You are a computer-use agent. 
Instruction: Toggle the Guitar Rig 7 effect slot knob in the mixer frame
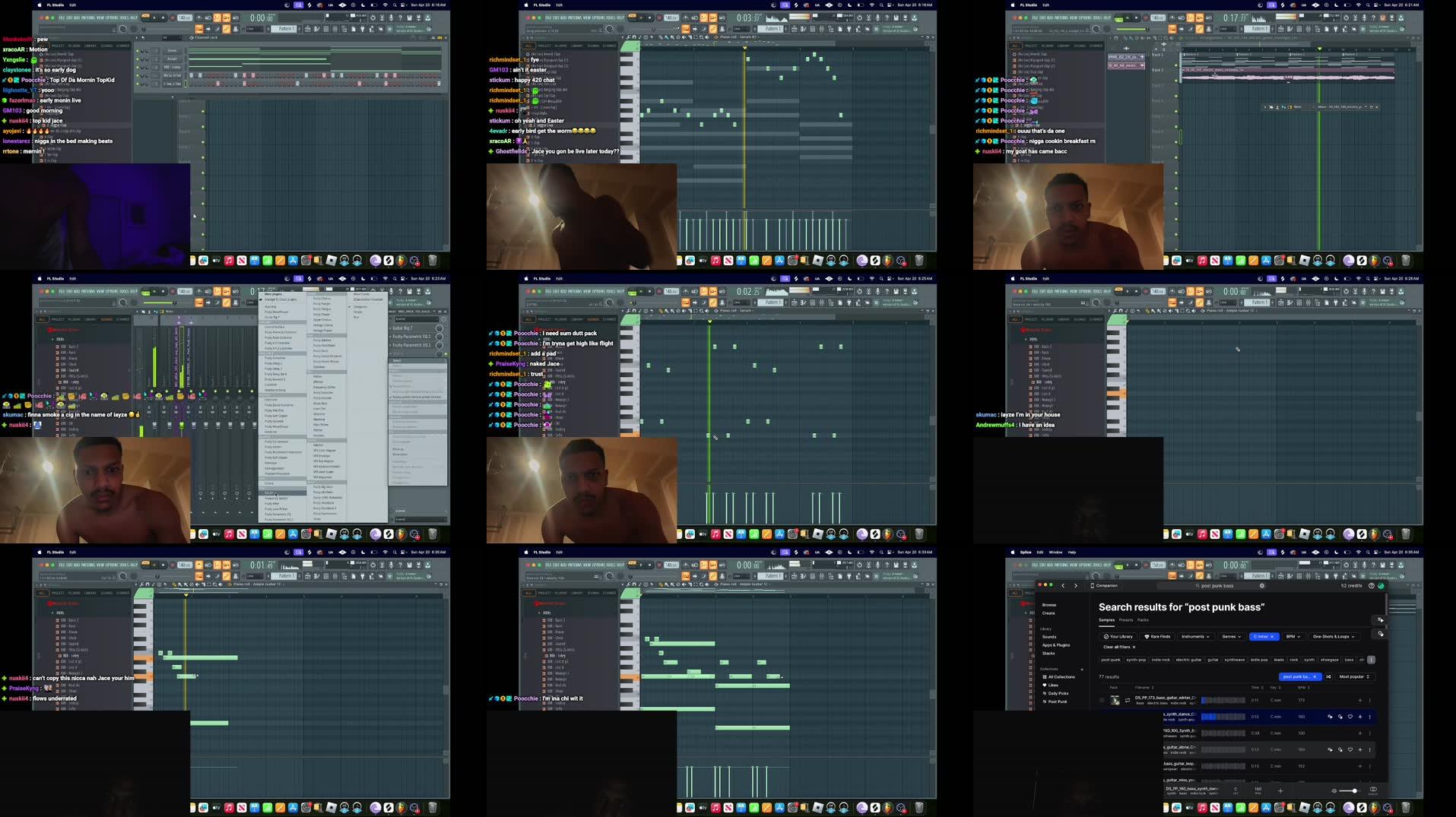click(x=439, y=328)
